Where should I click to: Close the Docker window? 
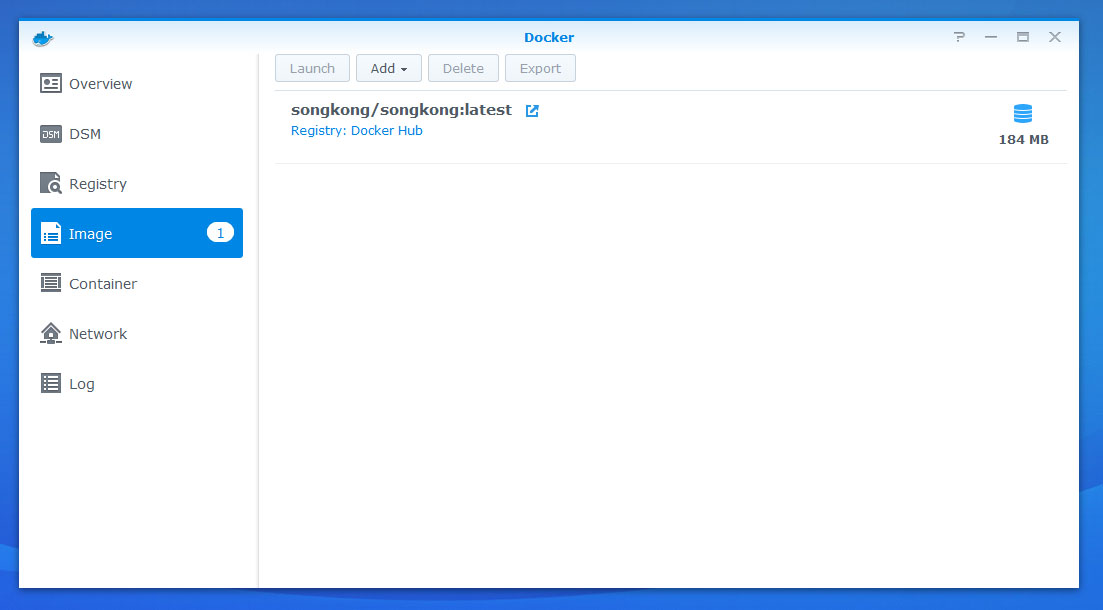tap(1054, 37)
